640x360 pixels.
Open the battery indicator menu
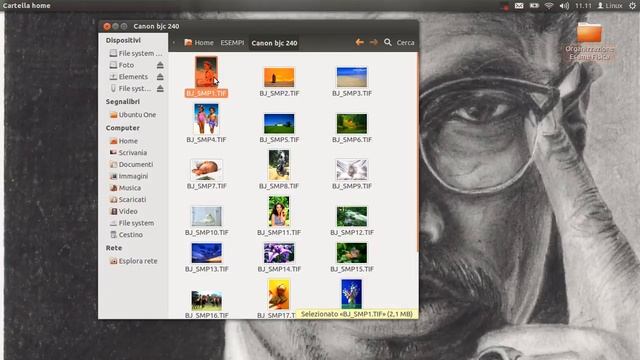pos(534,6)
